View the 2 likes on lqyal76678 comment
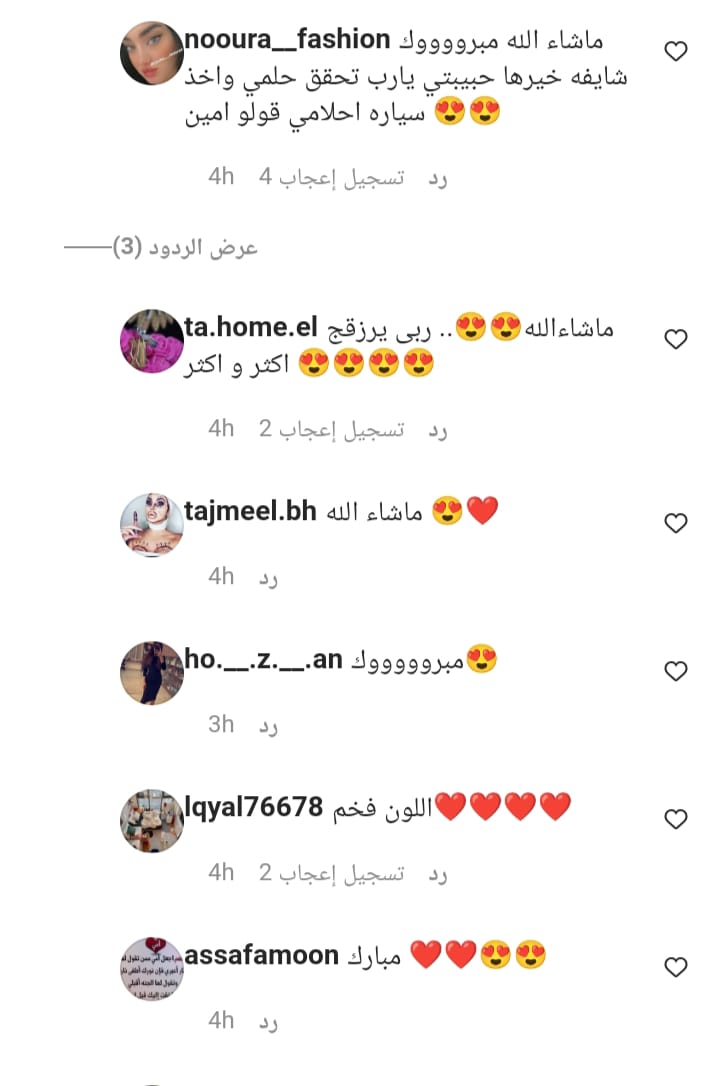720x1086 pixels. pos(332,873)
